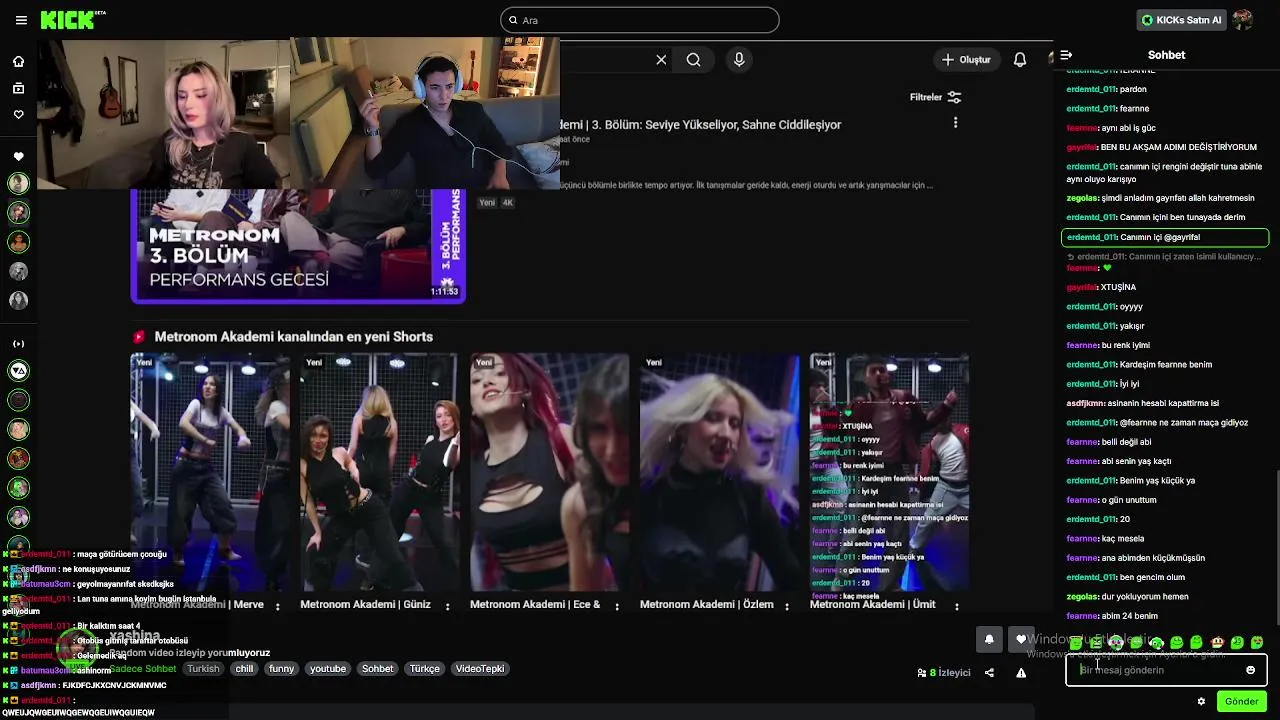Click the filled heart followed-channels icon
Image resolution: width=1280 pixels, height=720 pixels.
(x=18, y=156)
